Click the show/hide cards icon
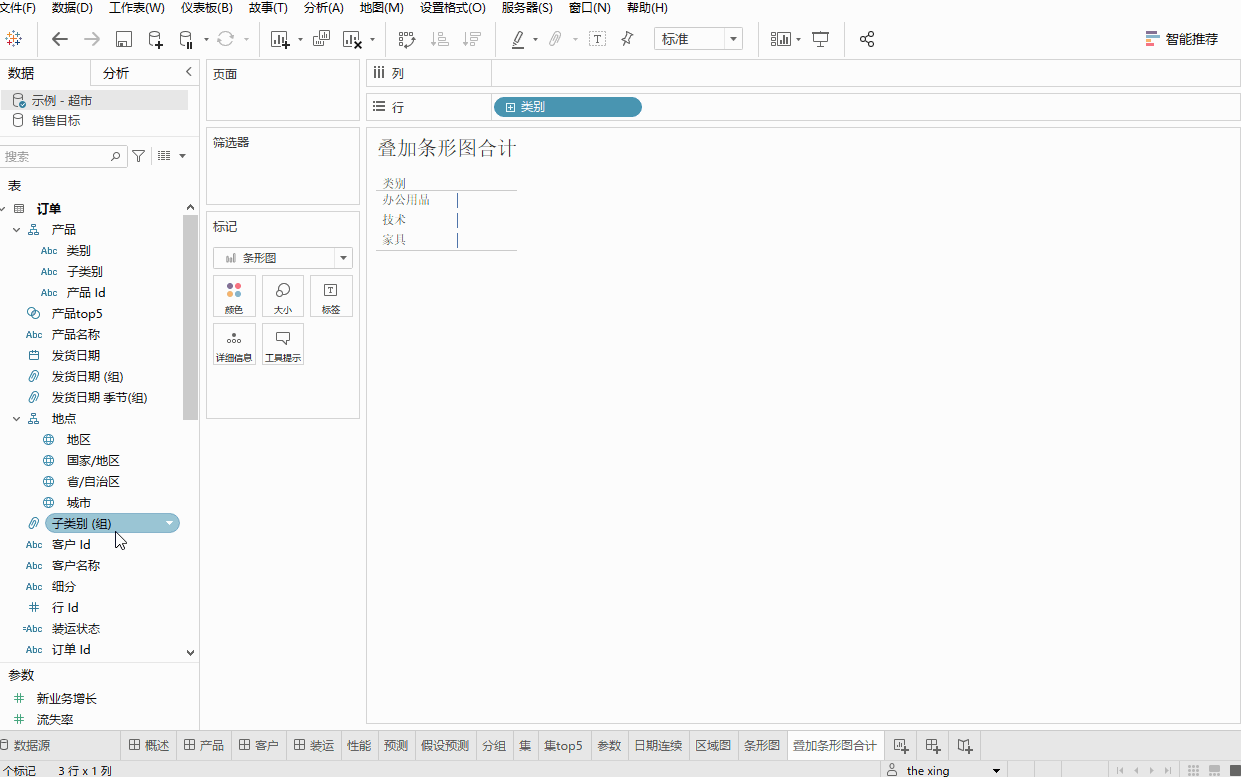 point(781,39)
